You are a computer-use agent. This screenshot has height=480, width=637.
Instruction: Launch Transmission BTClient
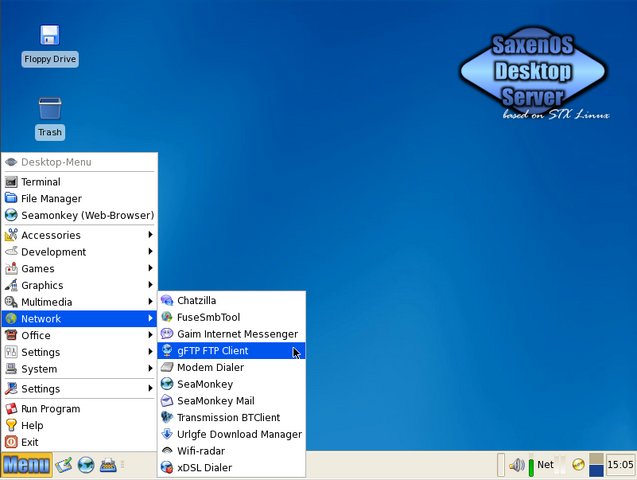point(231,417)
